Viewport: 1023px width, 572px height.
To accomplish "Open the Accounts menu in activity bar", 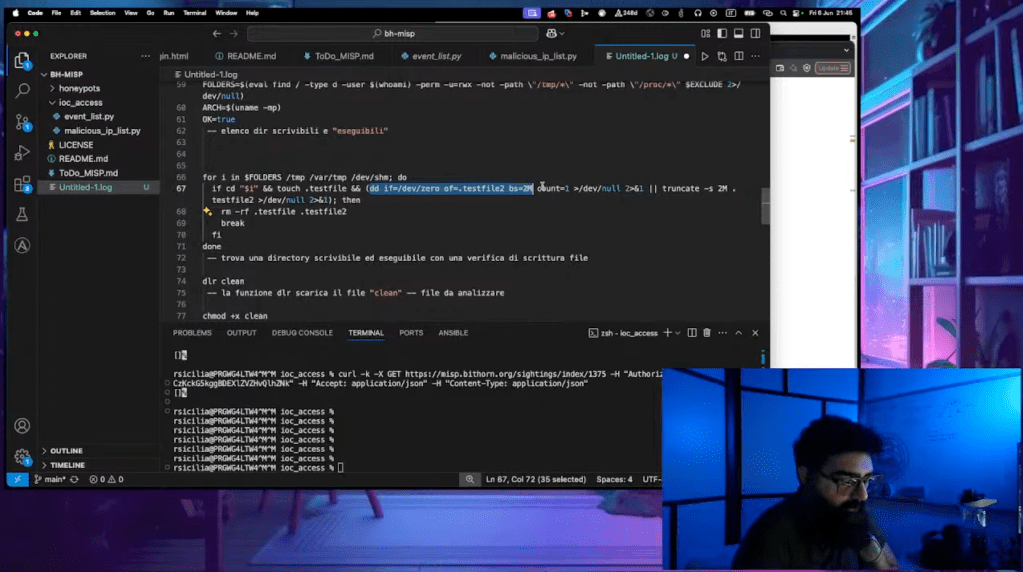I will point(22,426).
